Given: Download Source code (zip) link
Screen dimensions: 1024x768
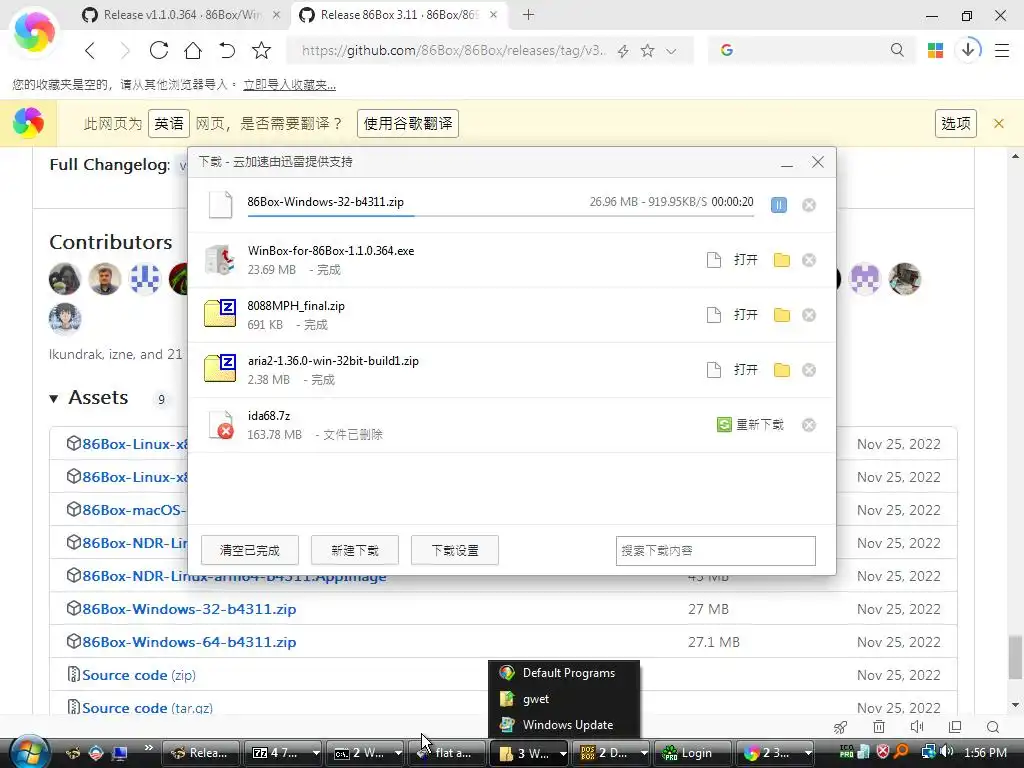Looking at the screenshot, I should 138,675.
